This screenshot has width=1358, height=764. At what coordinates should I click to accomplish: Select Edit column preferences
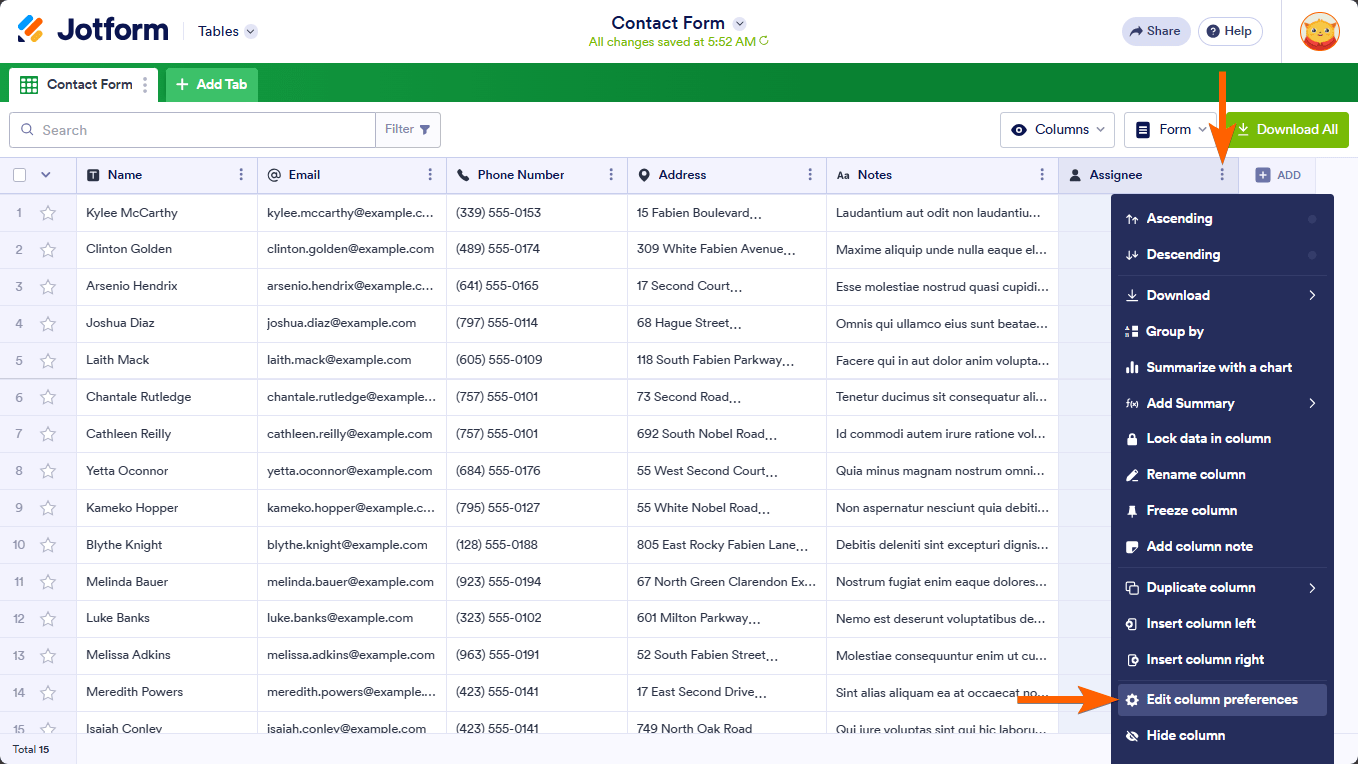coord(1221,700)
